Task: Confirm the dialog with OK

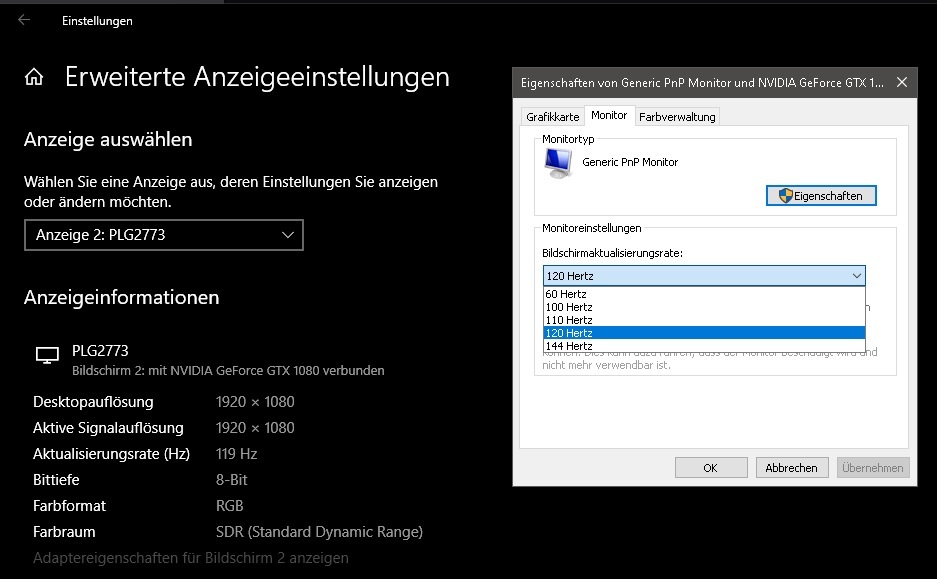Action: click(711, 468)
